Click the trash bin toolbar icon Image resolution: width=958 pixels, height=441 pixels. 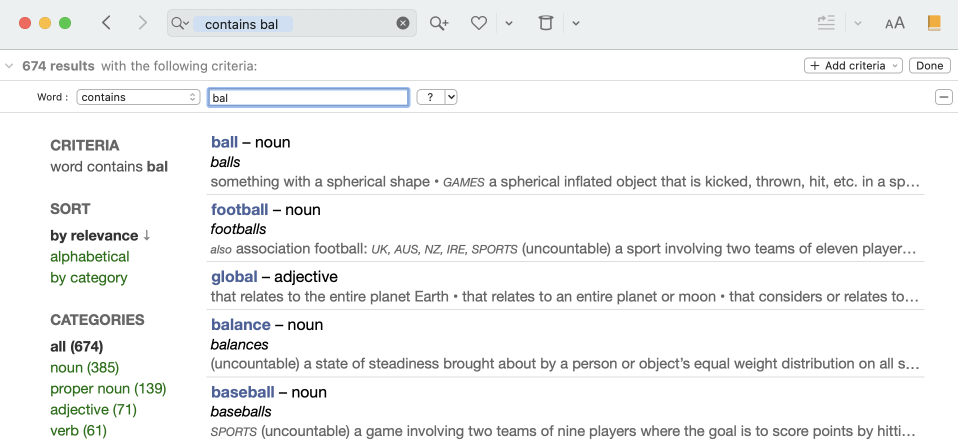click(x=545, y=23)
